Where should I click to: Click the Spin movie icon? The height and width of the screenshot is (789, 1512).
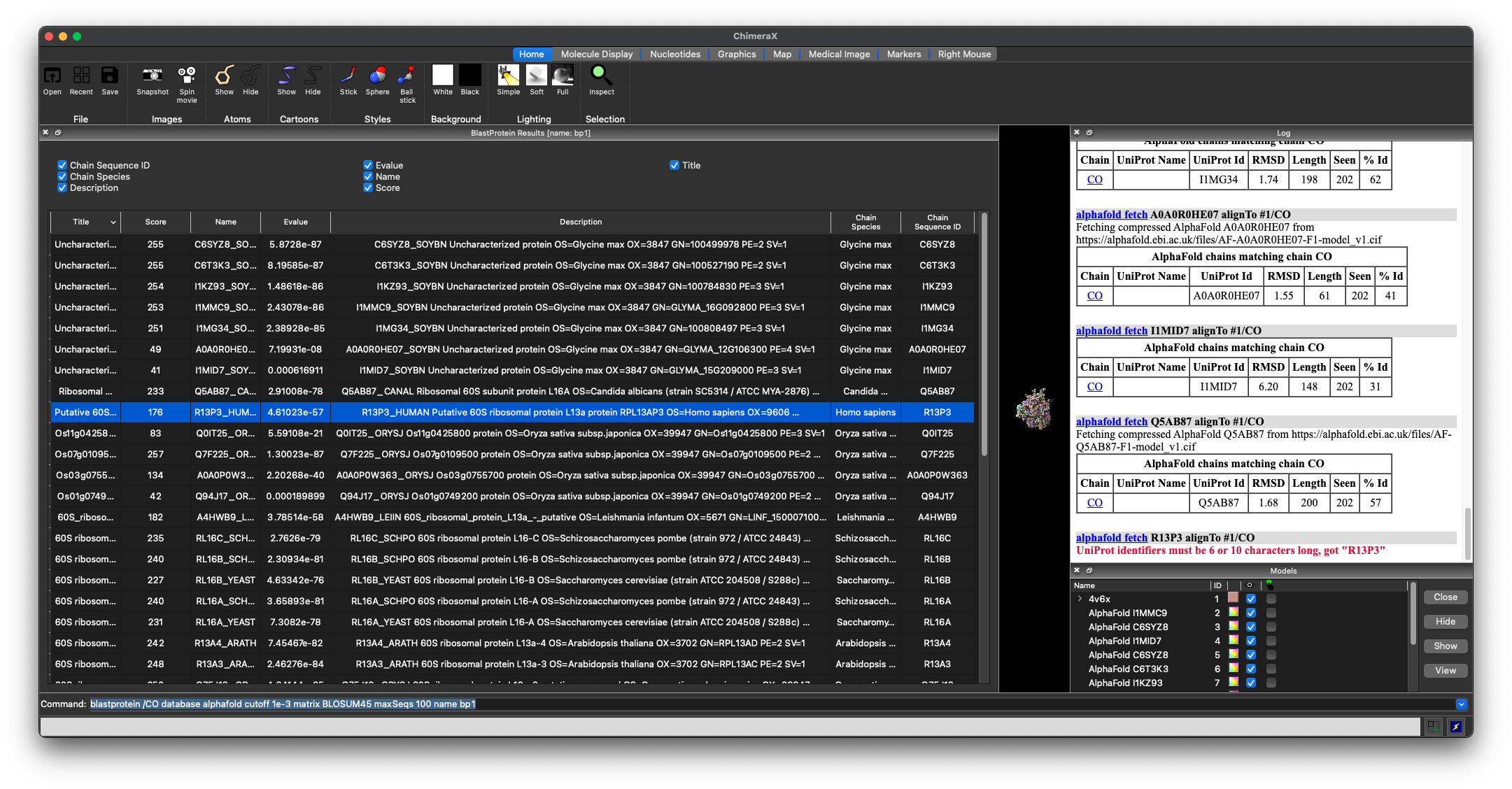point(187,76)
